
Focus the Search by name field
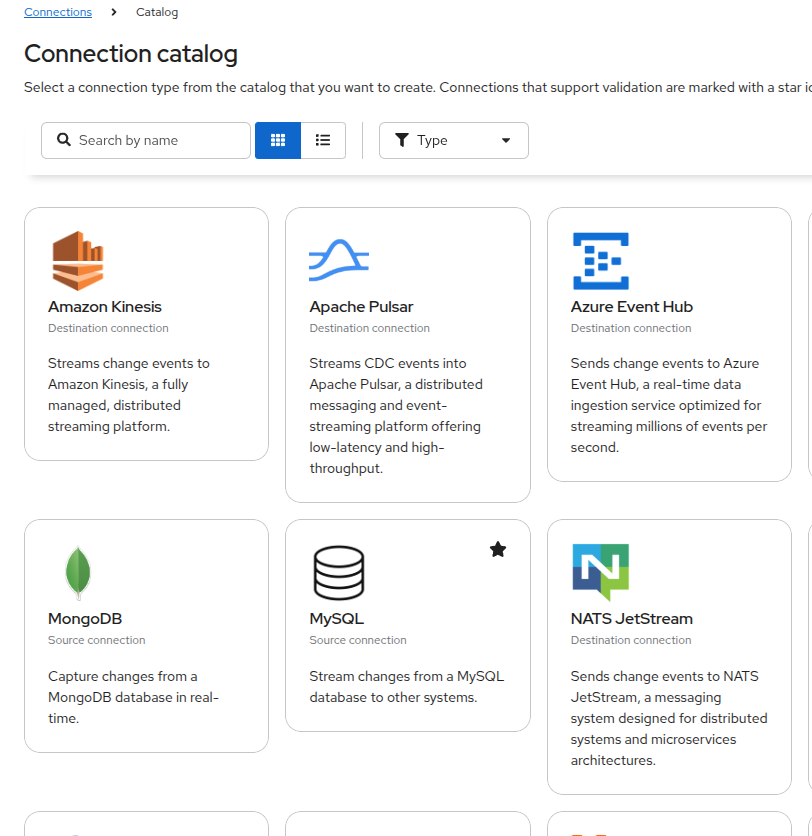[160, 140]
